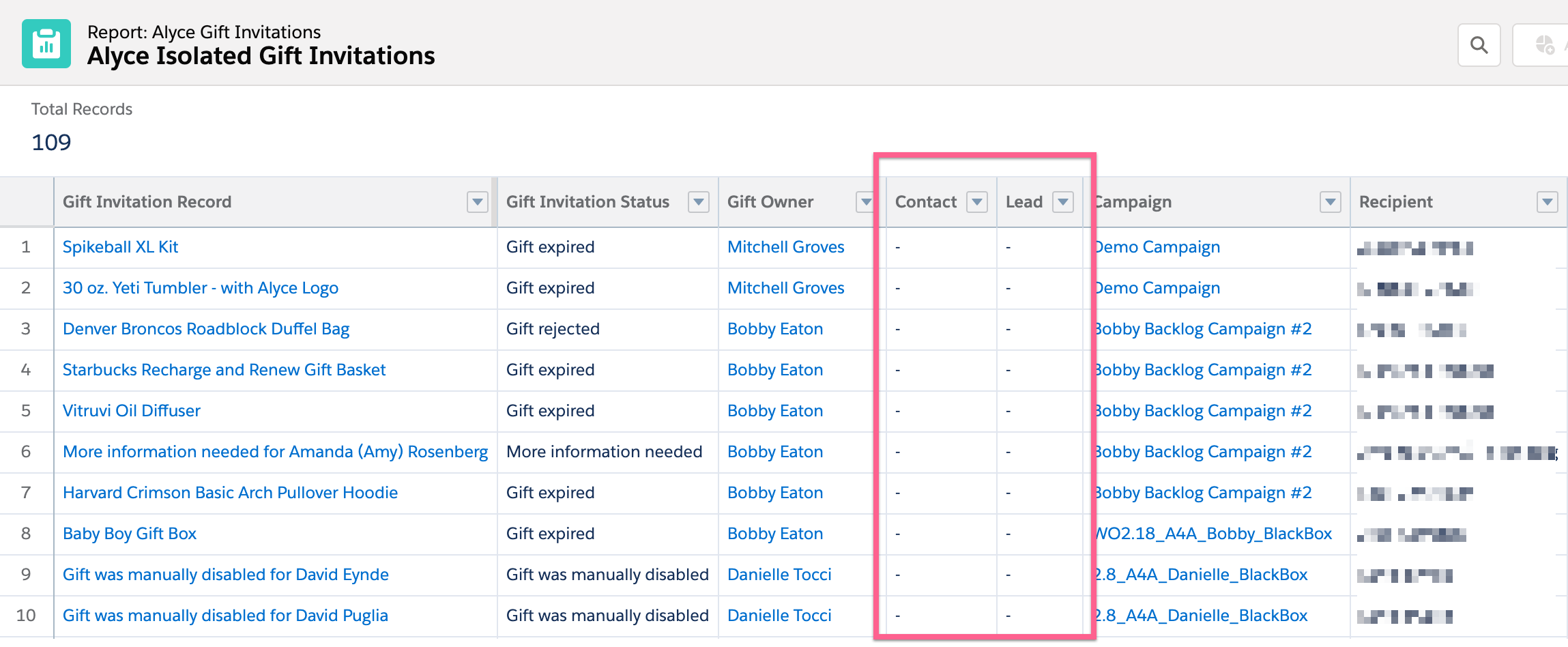Open 2.8_A4A_Danielle_BlackBox campaign in row 10
Screen dimensions: 1568x647
[1201, 616]
